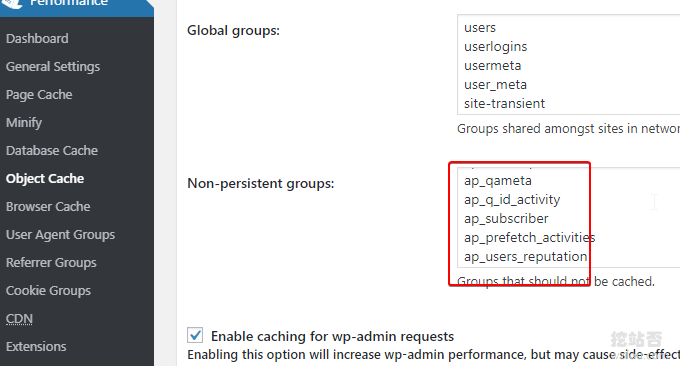680x366 pixels.
Task: Select the Object Cache menu item
Action: (x=45, y=179)
